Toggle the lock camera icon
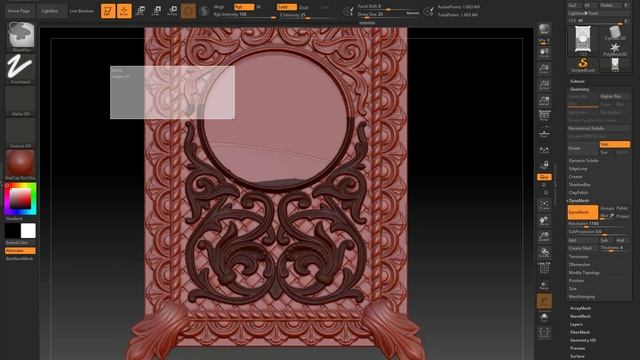The image size is (640, 360). [x=544, y=164]
